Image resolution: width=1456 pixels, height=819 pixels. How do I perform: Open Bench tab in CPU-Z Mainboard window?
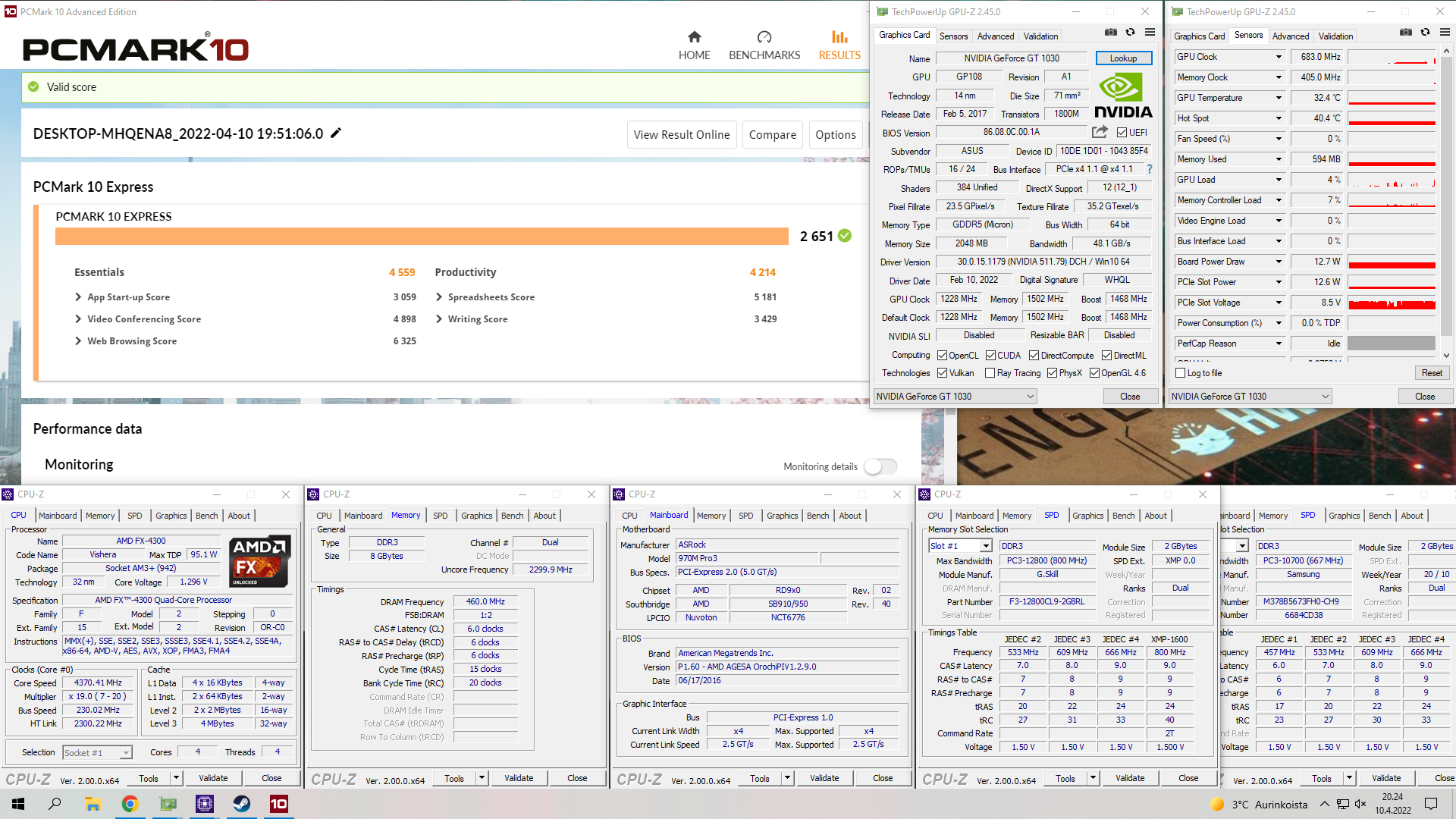coord(817,516)
